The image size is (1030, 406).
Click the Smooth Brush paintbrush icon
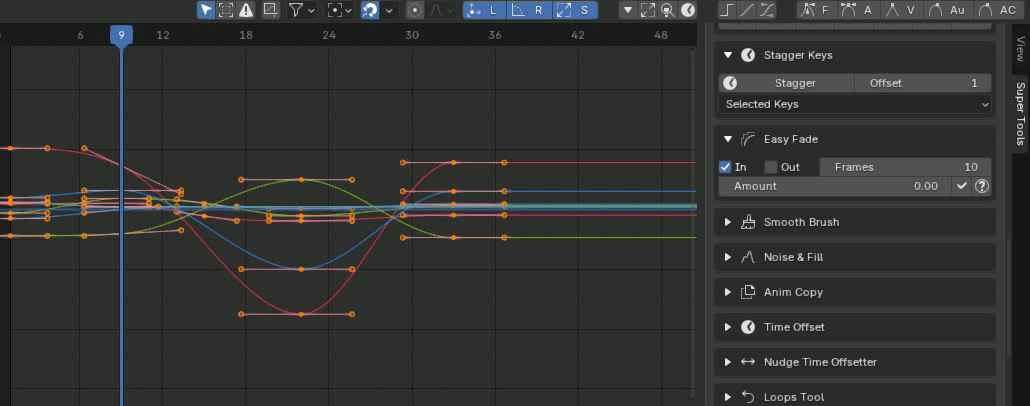coord(748,222)
